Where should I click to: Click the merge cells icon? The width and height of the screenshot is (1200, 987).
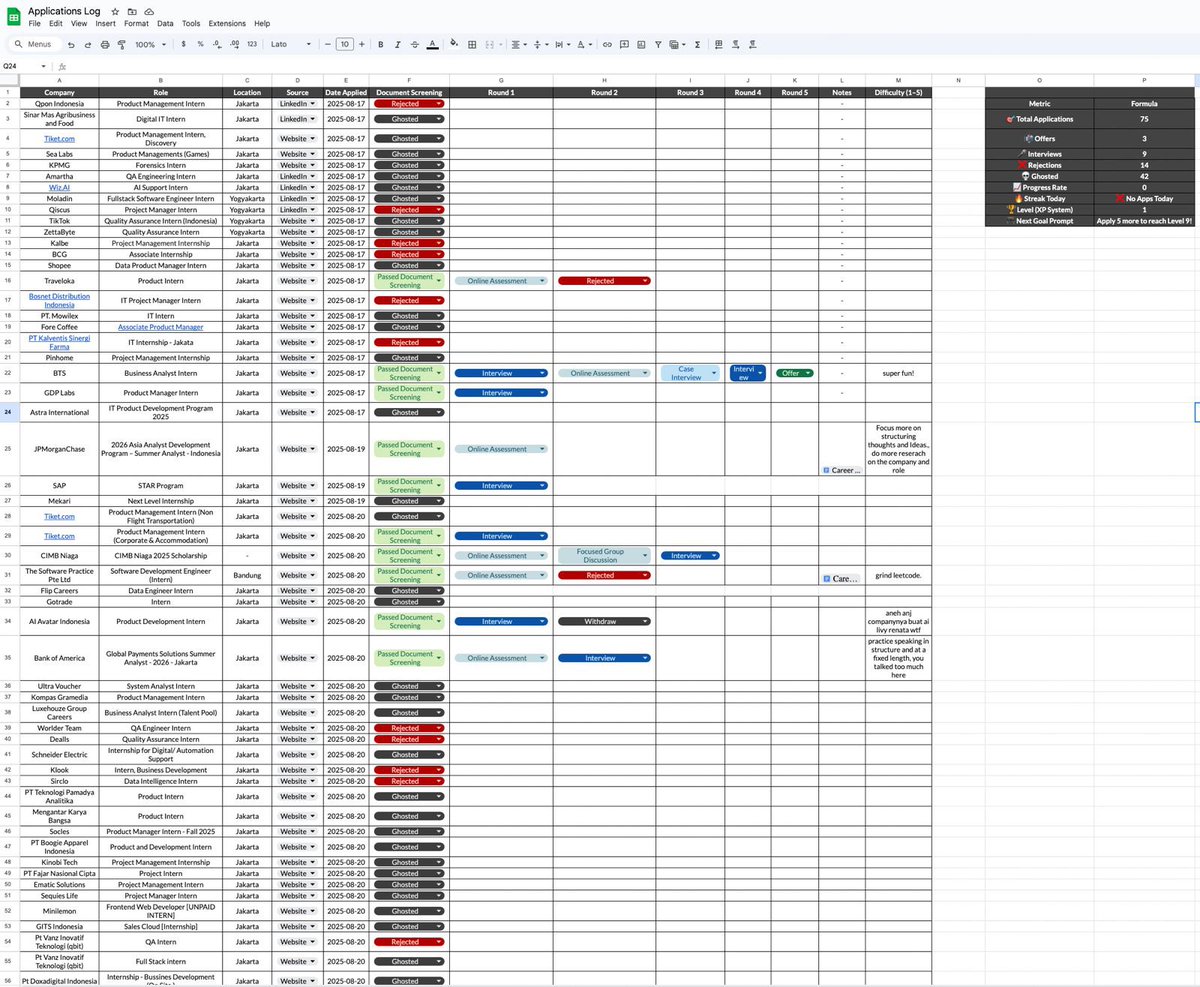click(x=490, y=45)
